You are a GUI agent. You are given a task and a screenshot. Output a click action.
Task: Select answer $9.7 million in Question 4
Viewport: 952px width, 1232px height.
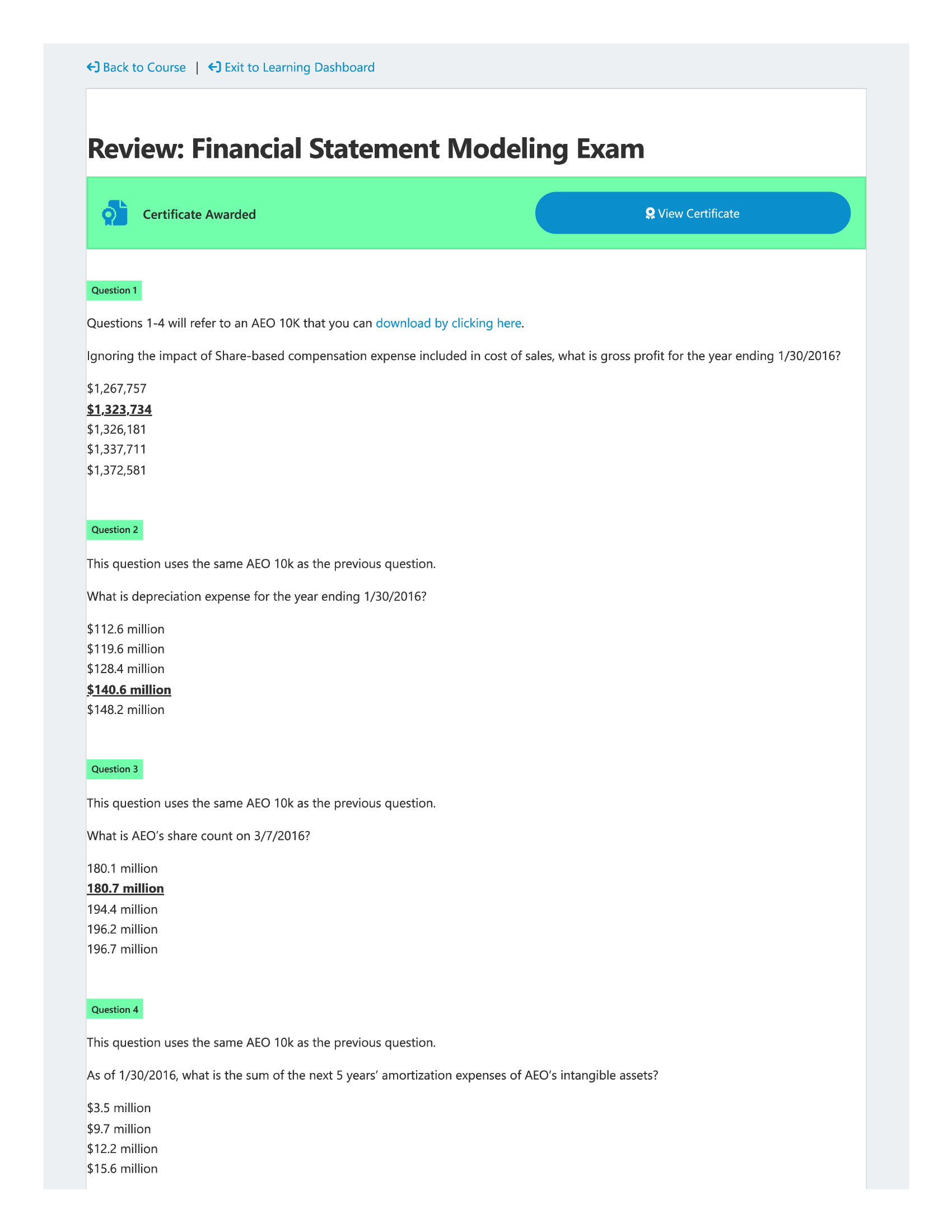pos(118,1129)
